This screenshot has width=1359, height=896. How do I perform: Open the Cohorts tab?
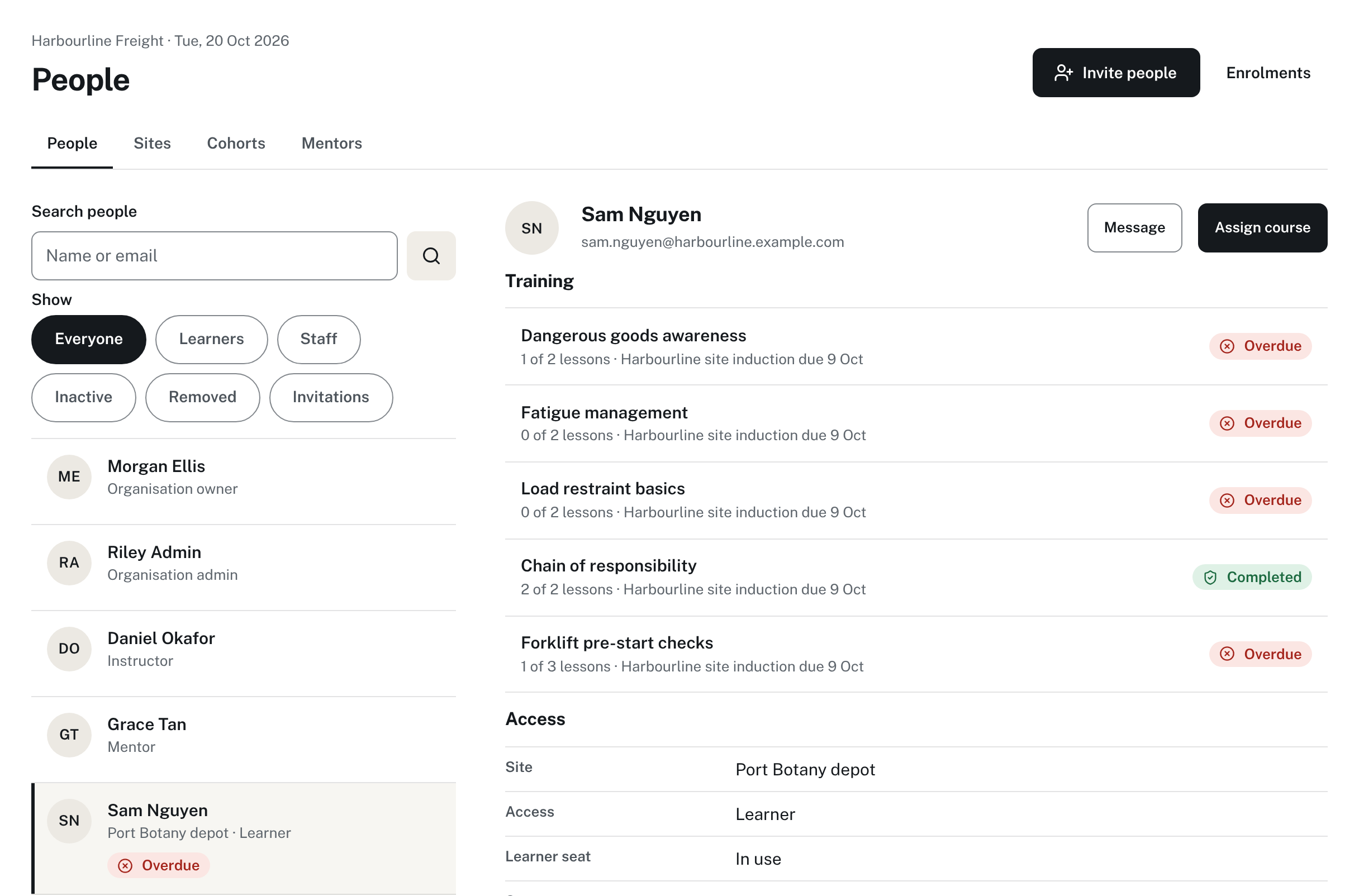coord(236,144)
